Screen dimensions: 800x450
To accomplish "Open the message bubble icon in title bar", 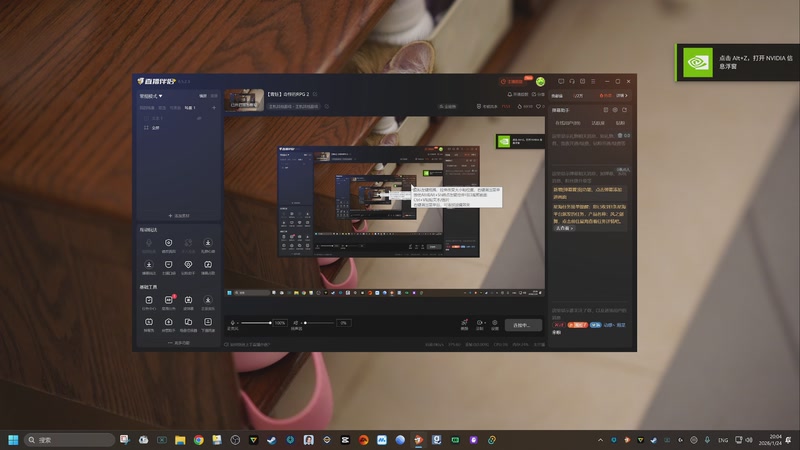I will click(x=561, y=82).
